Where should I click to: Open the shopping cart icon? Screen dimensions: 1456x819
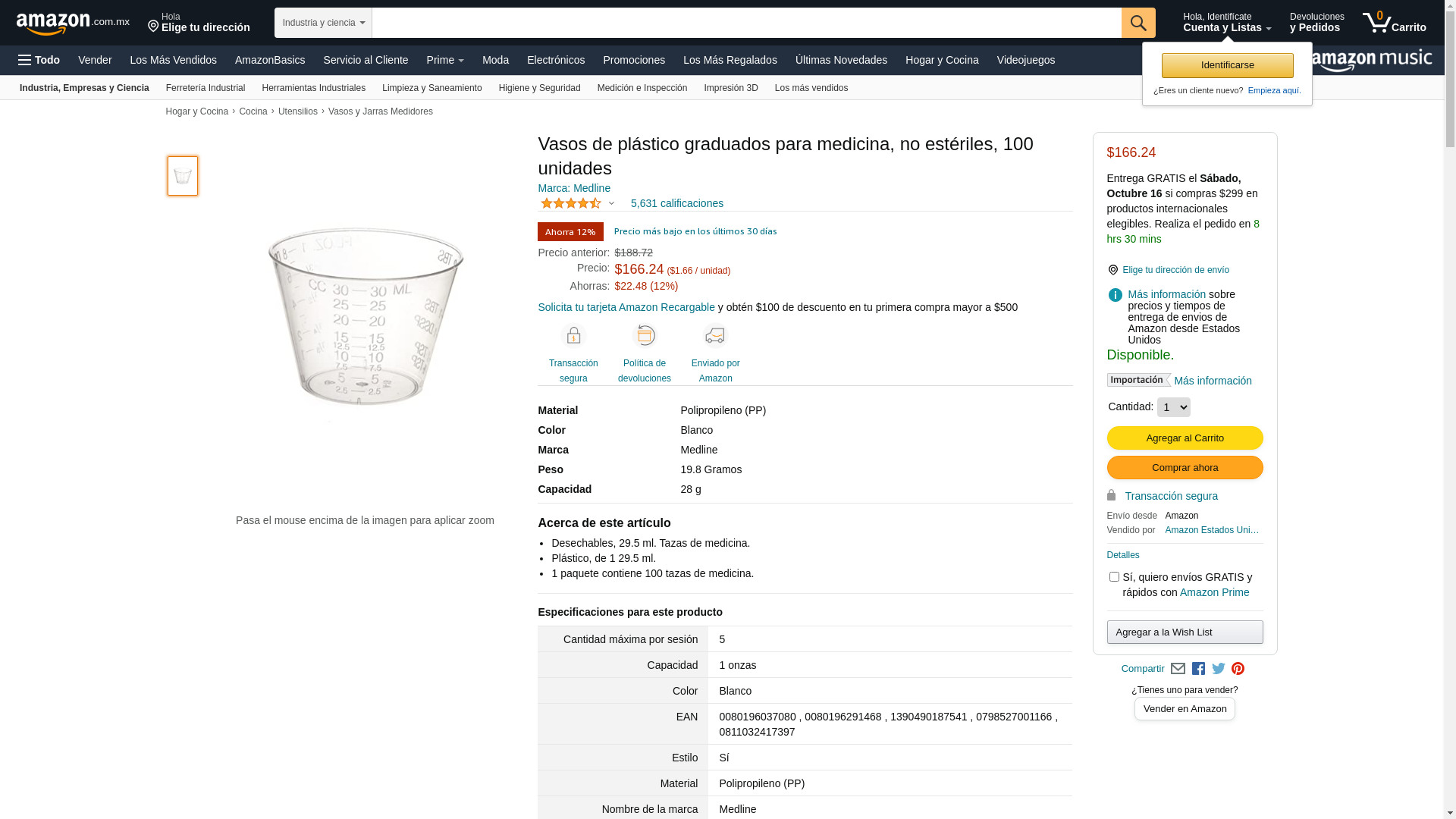point(1394,22)
